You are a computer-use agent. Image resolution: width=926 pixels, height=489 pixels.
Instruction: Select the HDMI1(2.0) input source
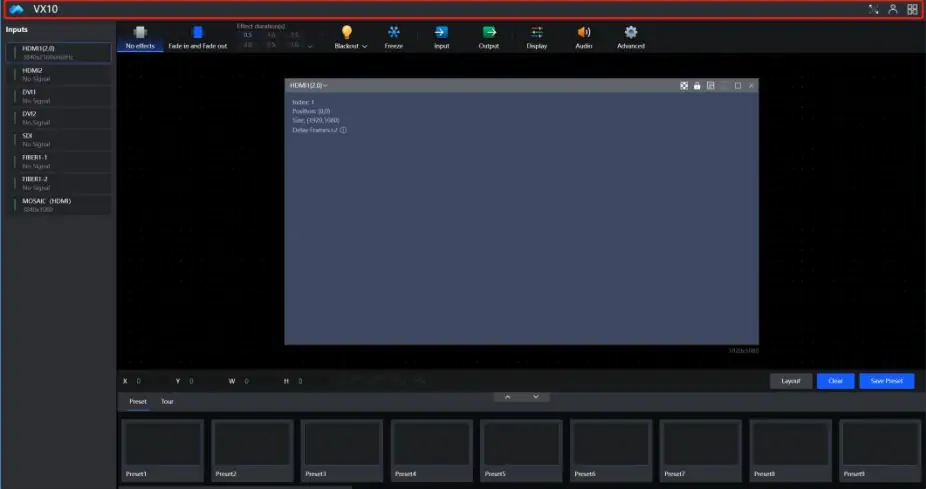click(x=58, y=53)
